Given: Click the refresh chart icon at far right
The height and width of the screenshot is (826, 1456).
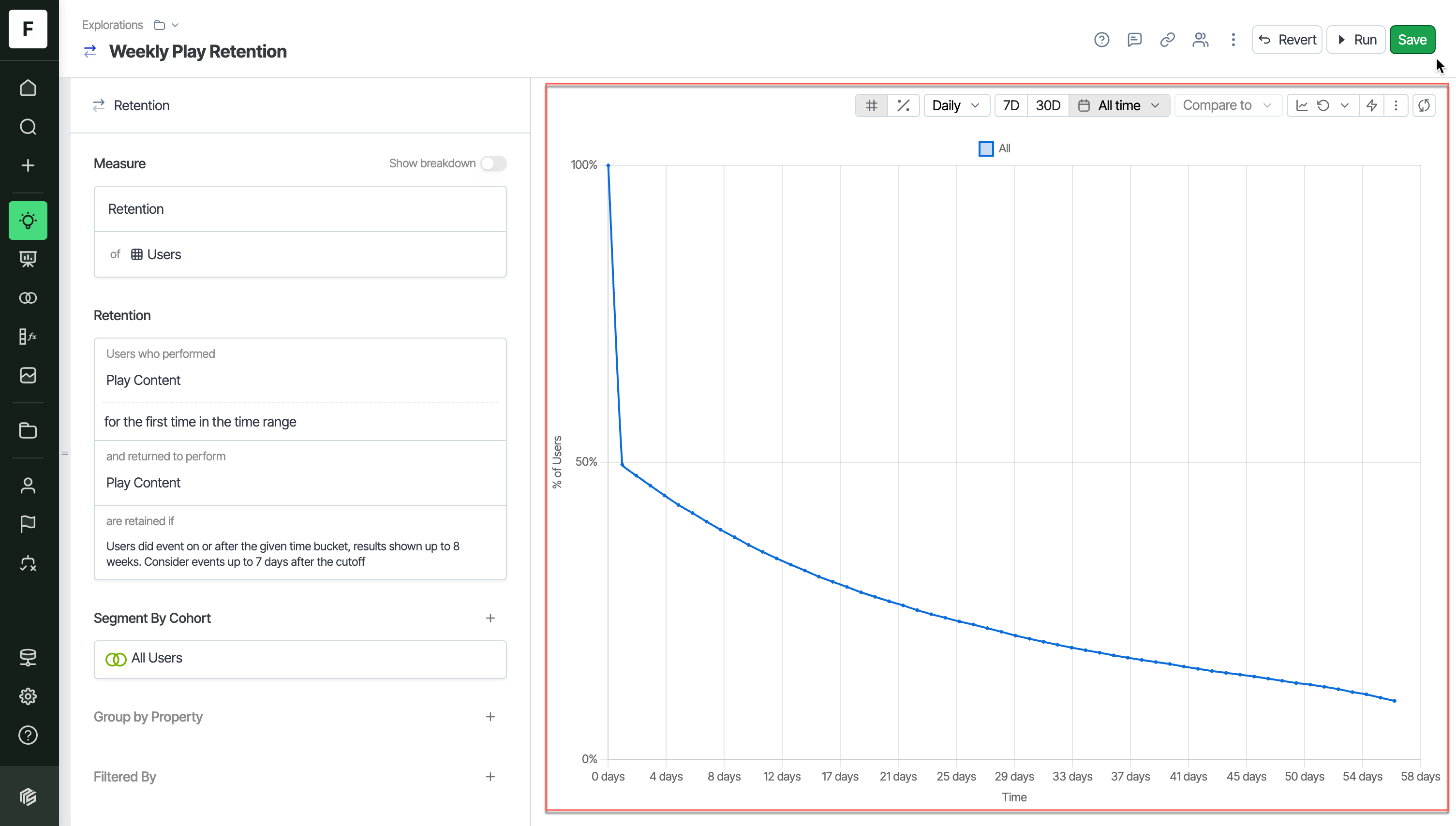Looking at the screenshot, I should tap(1424, 105).
